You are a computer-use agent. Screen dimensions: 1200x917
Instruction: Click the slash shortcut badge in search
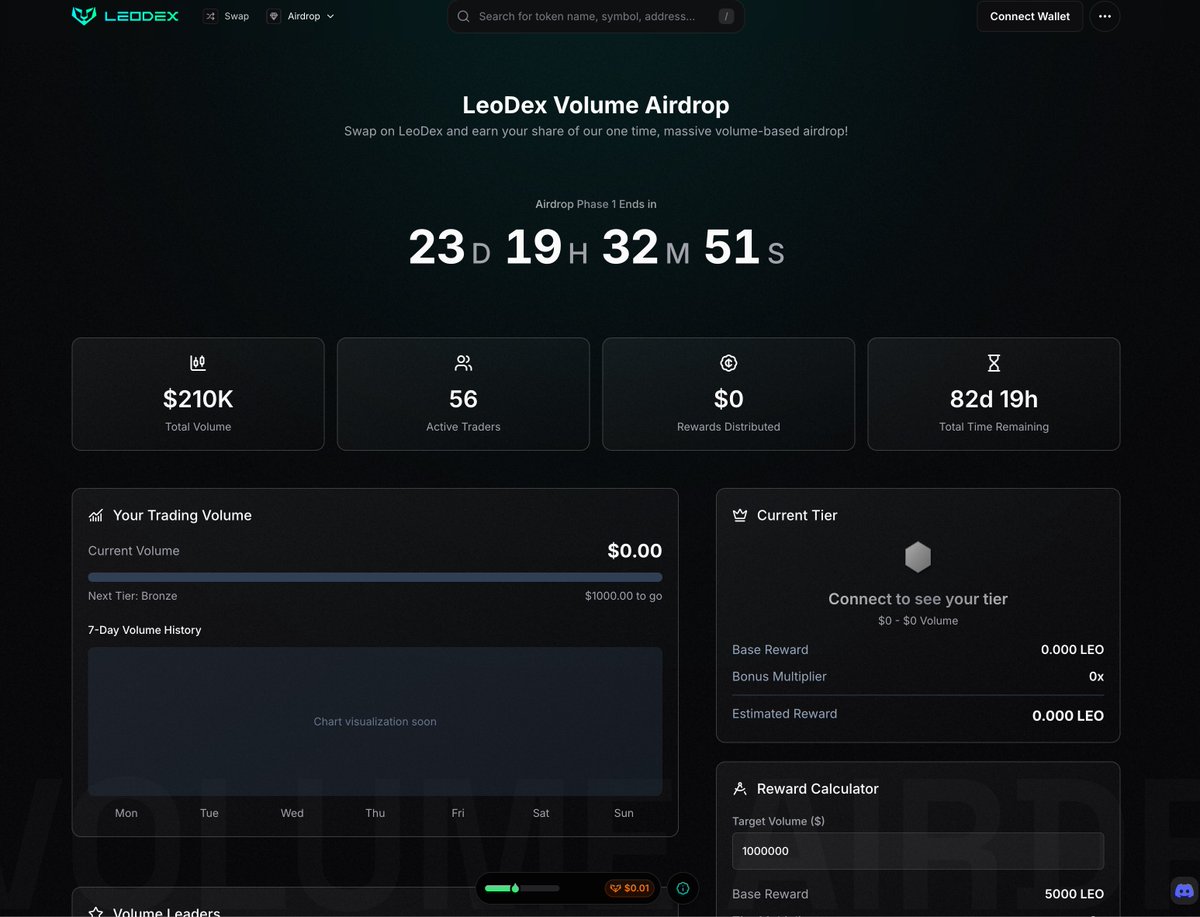point(726,16)
